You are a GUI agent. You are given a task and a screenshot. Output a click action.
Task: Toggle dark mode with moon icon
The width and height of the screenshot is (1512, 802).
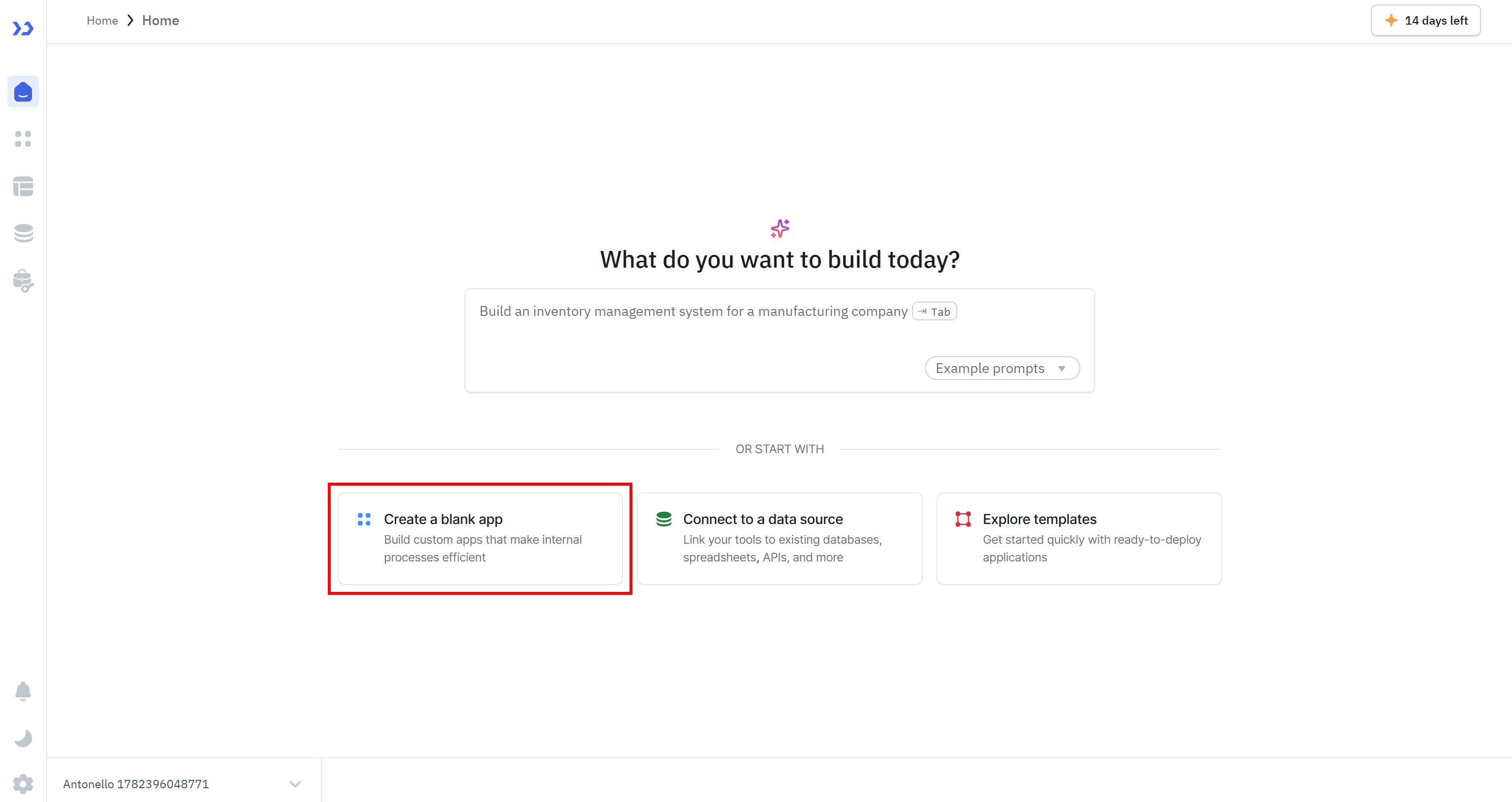click(x=23, y=738)
